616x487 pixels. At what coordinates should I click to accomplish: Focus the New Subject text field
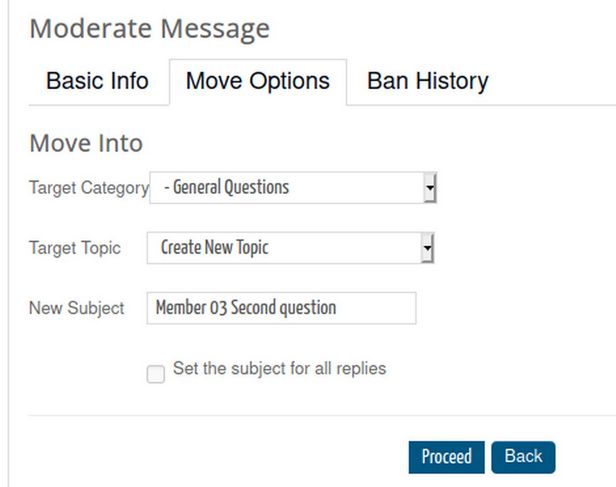(x=281, y=308)
